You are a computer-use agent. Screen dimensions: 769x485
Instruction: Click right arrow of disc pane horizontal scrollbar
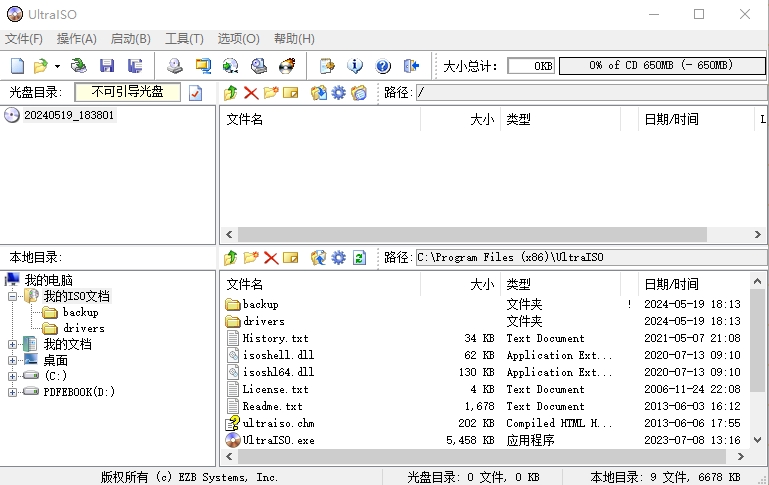(x=758, y=234)
